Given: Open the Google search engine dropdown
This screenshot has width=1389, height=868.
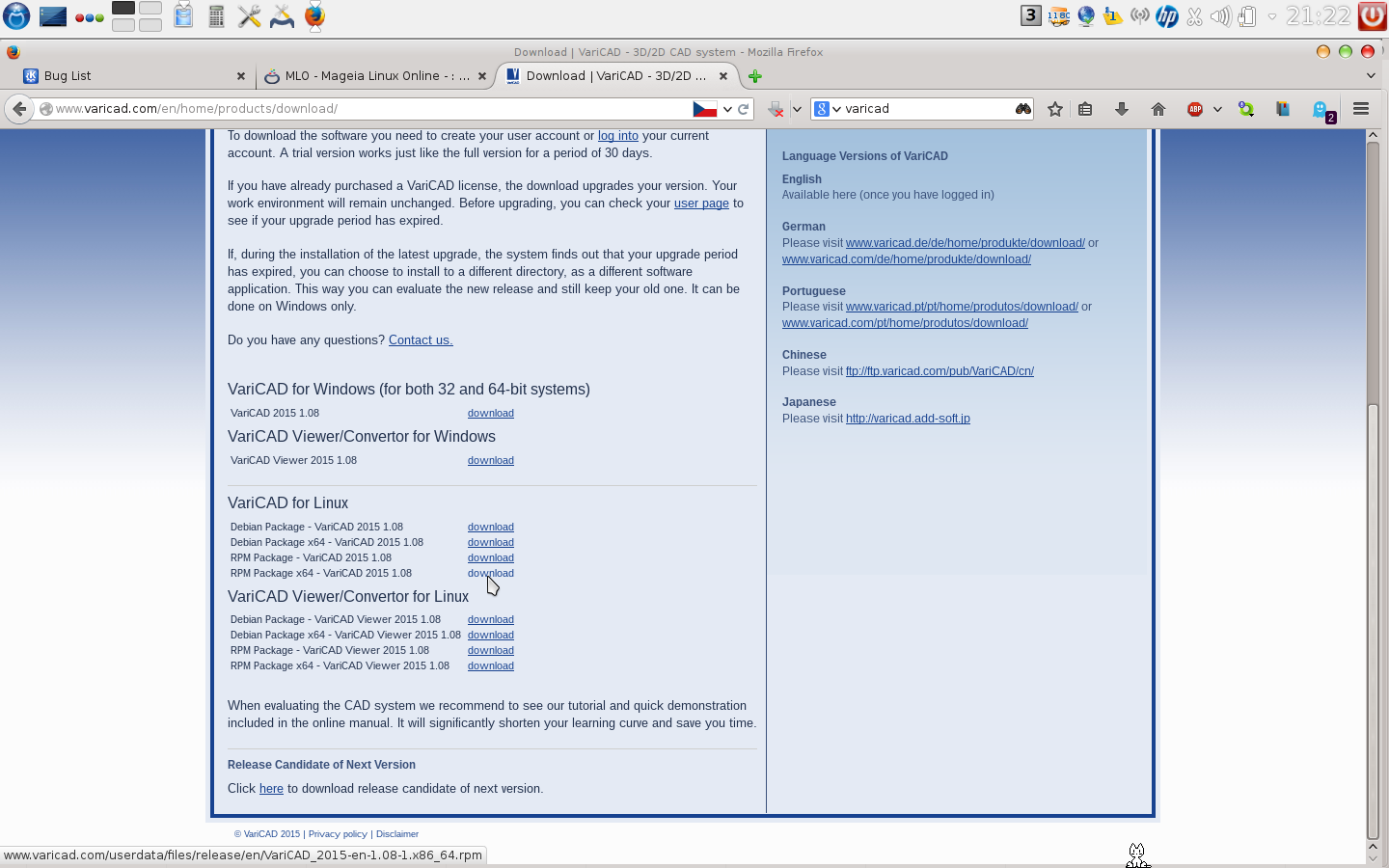Looking at the screenshot, I should pyautogui.click(x=828, y=109).
